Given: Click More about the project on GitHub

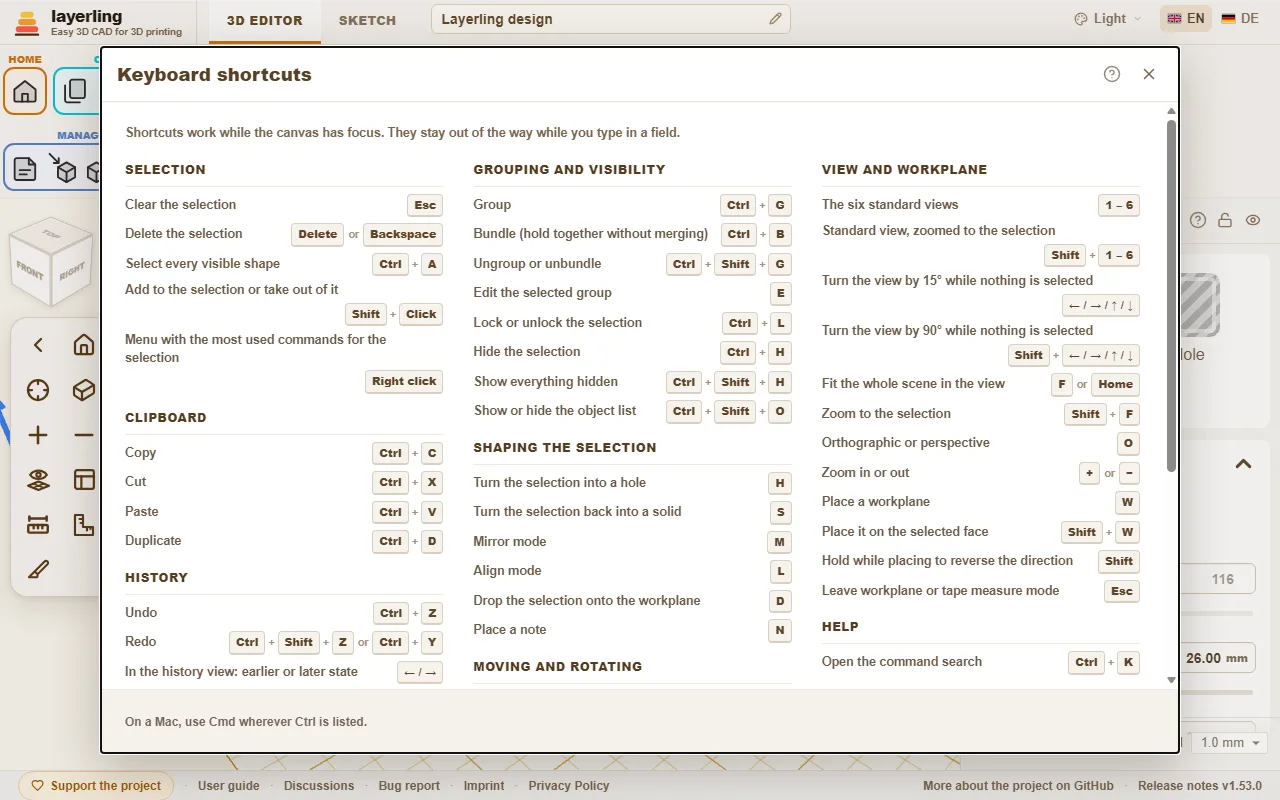Looking at the screenshot, I should click(x=1018, y=786).
